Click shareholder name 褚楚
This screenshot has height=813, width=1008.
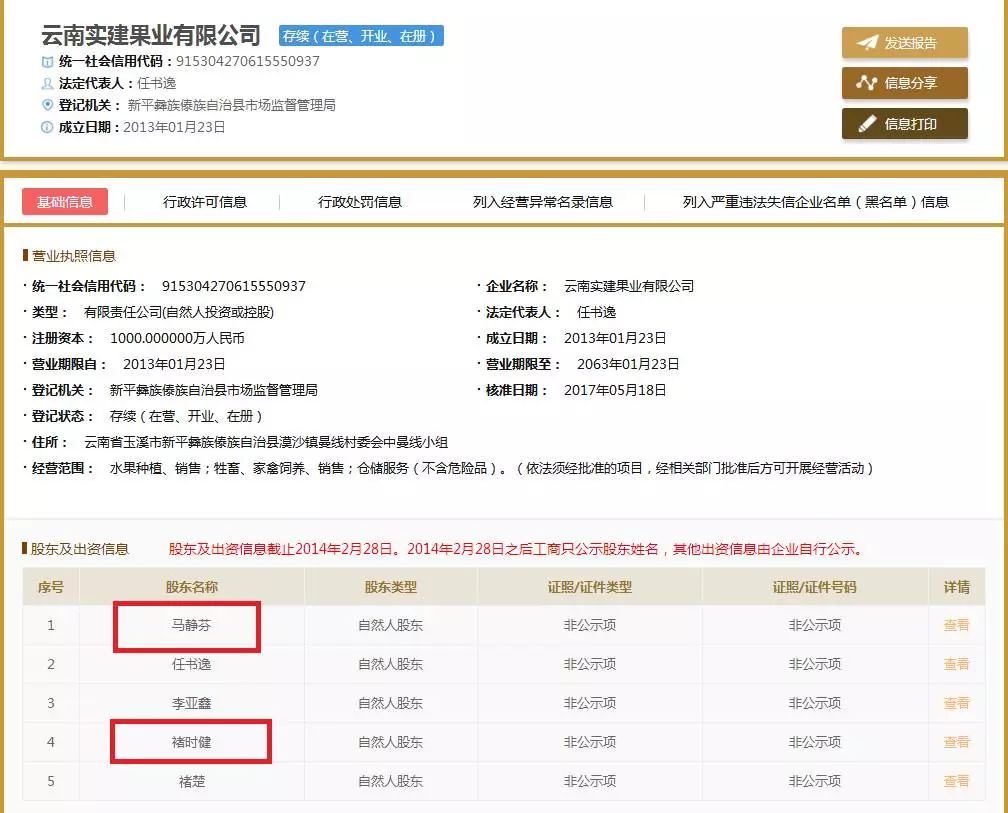click(192, 782)
